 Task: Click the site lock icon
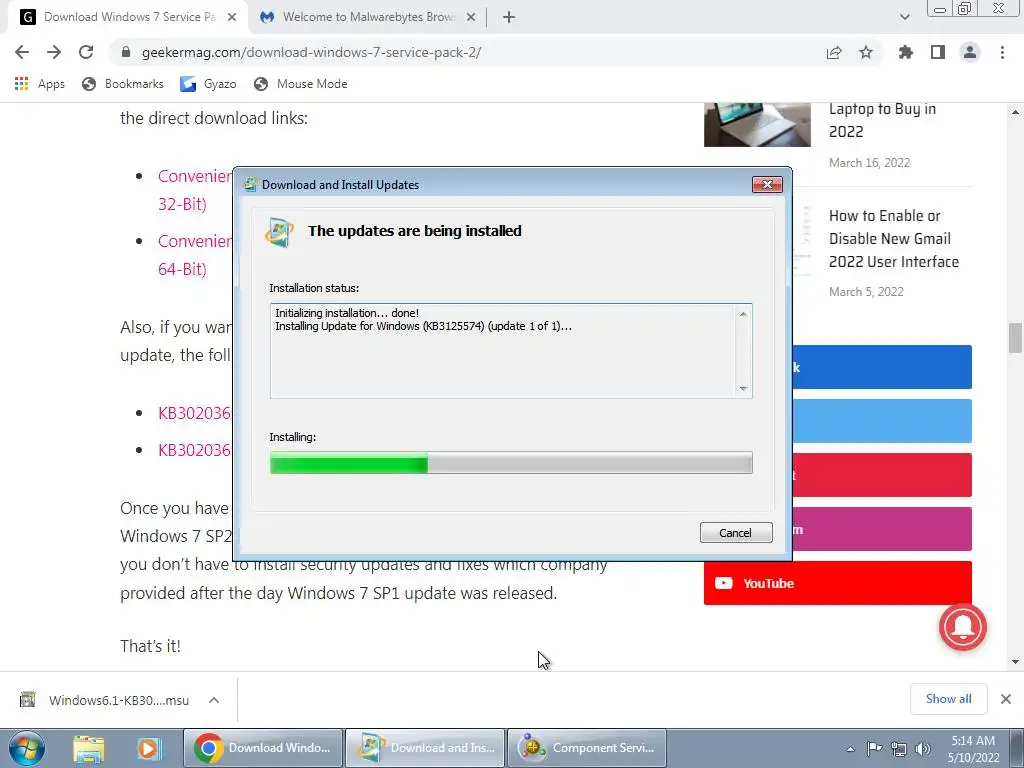click(126, 52)
